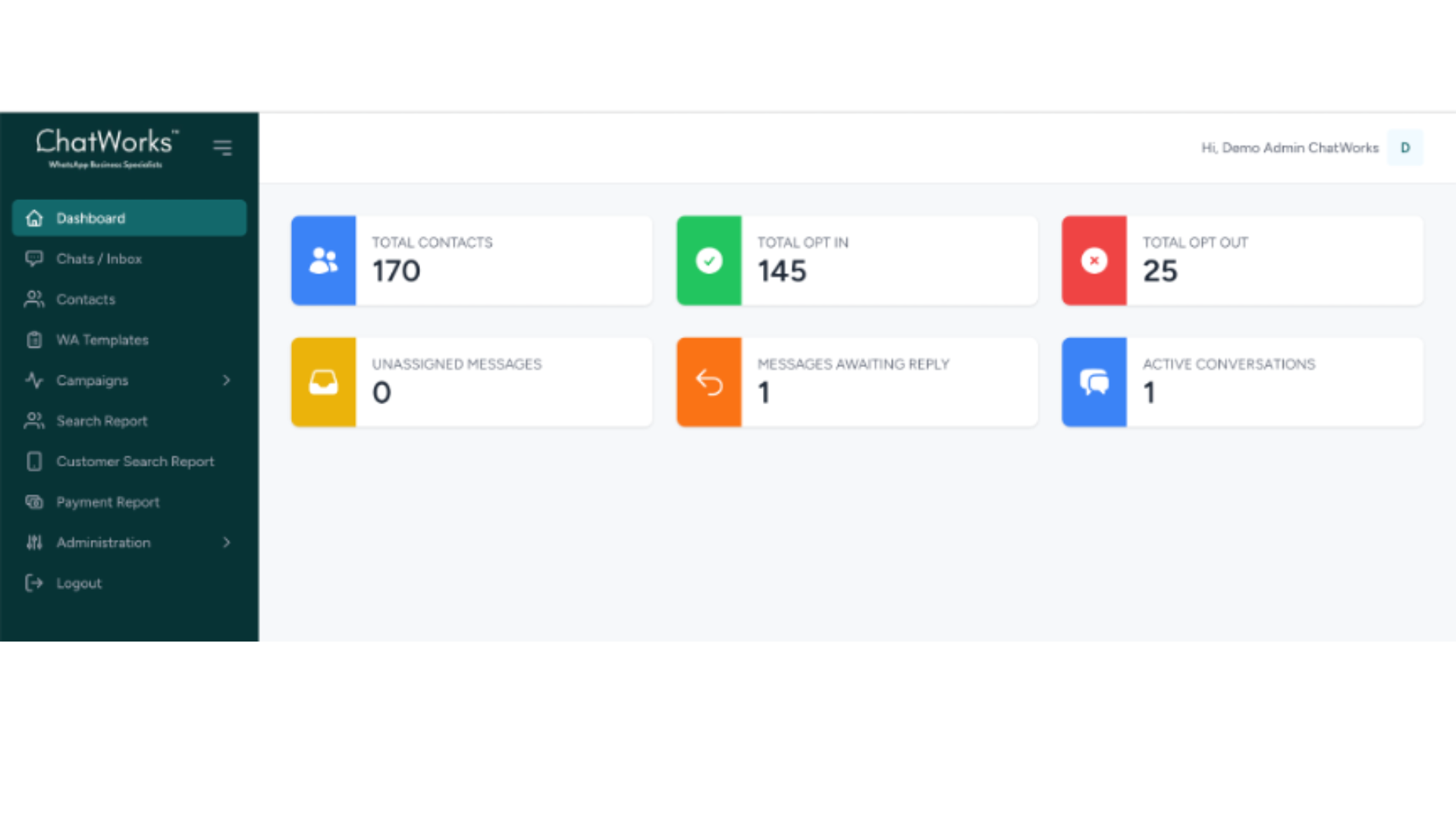
Task: Open the user avatar D menu
Action: pos(1405,148)
